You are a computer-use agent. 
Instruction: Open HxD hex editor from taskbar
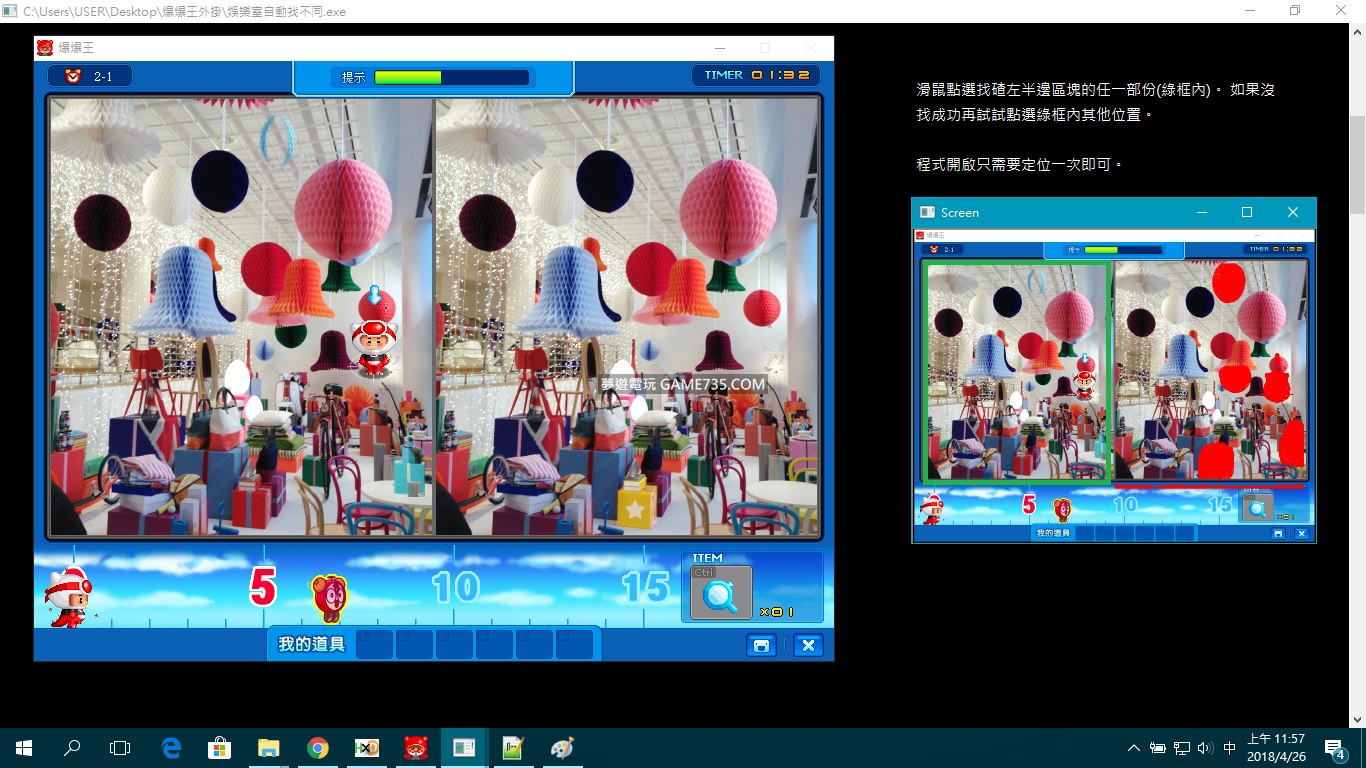coord(367,748)
